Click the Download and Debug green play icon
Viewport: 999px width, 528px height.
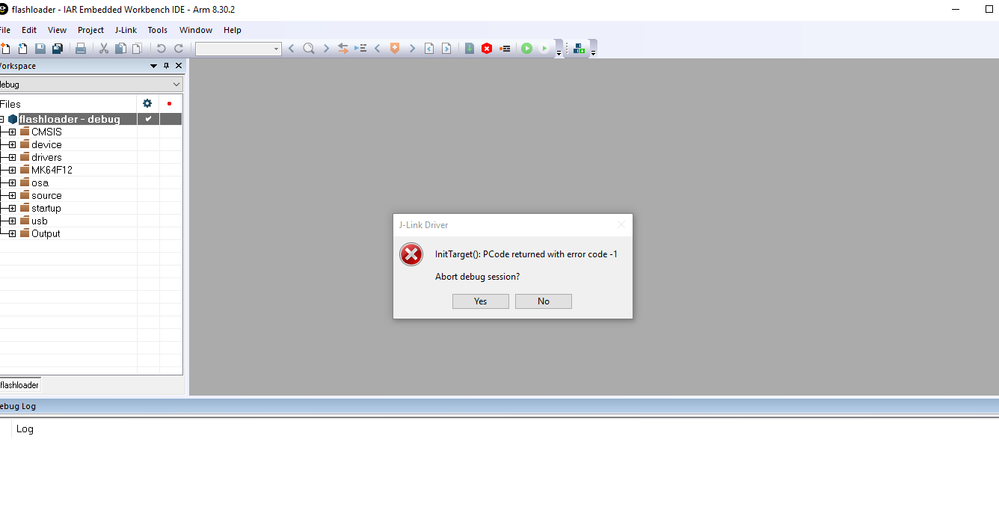(527, 48)
